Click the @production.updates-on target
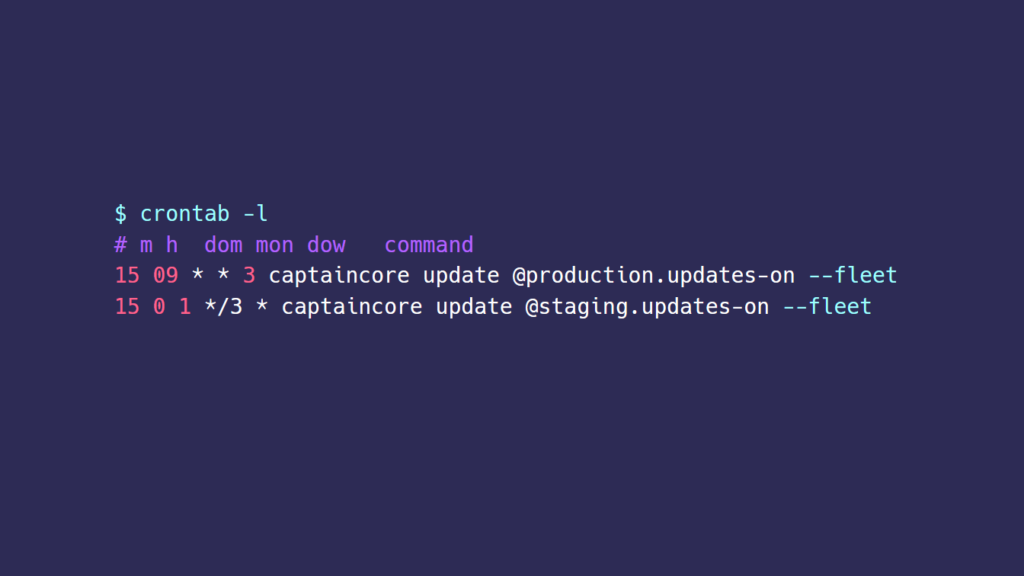1024x576 pixels. tap(654, 276)
